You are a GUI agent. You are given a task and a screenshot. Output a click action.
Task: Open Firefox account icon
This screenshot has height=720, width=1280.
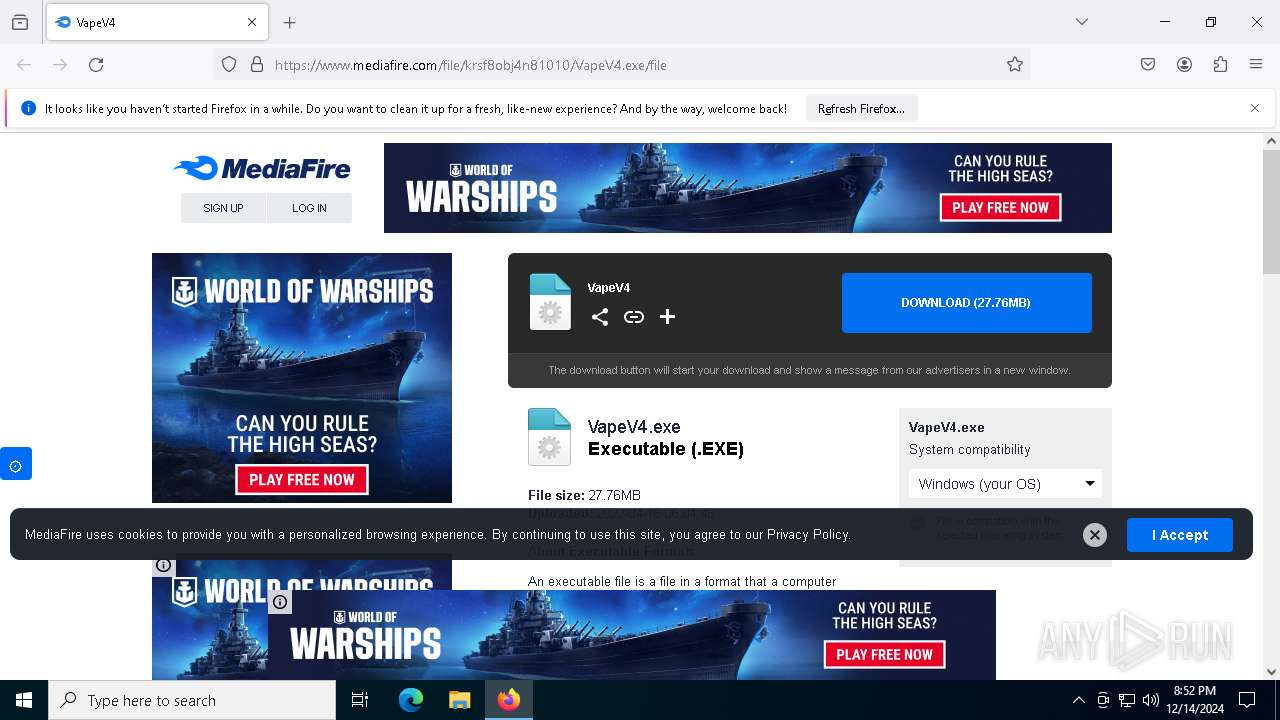point(1184,65)
